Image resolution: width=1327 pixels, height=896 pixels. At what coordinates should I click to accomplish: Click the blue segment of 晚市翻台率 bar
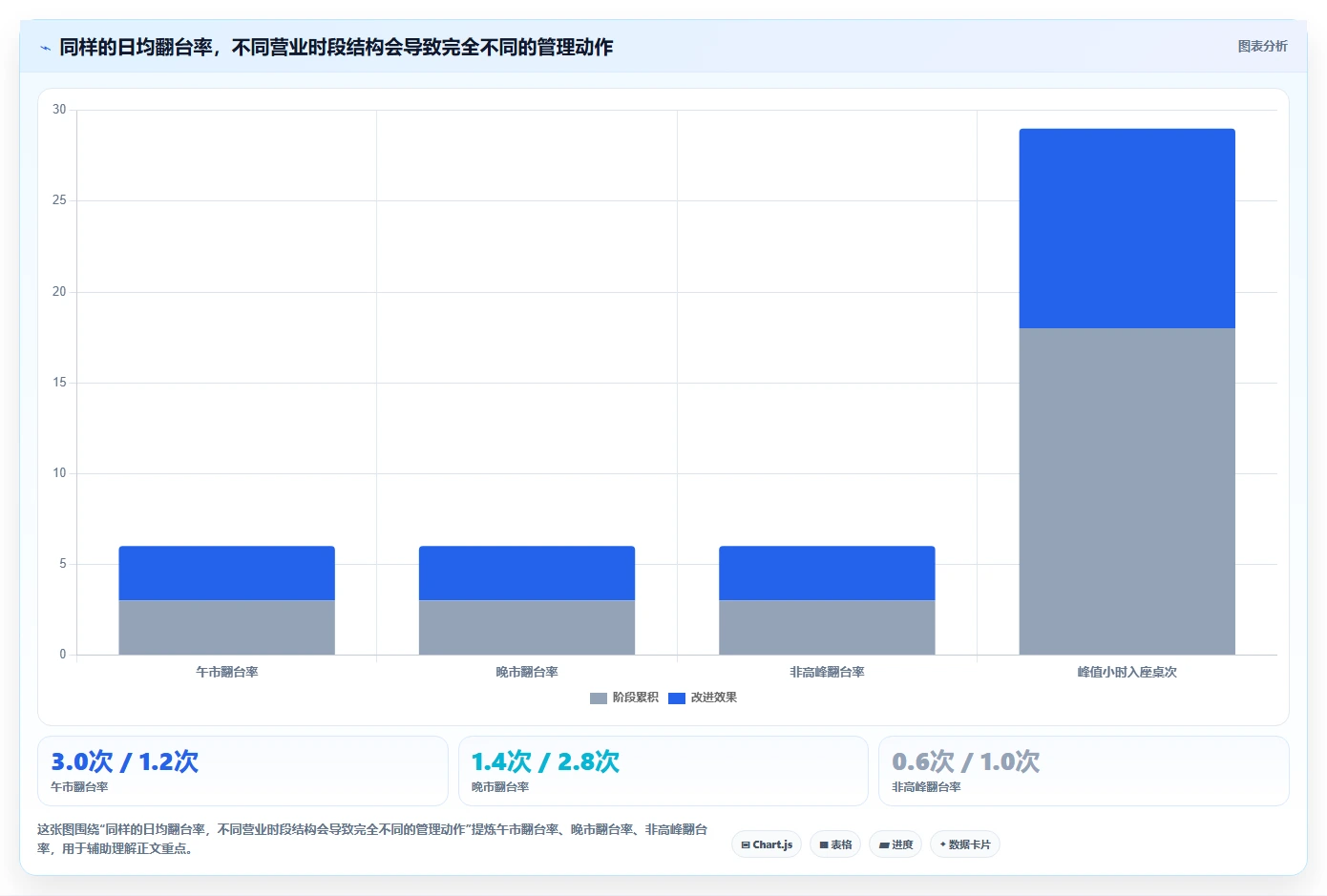coord(527,573)
